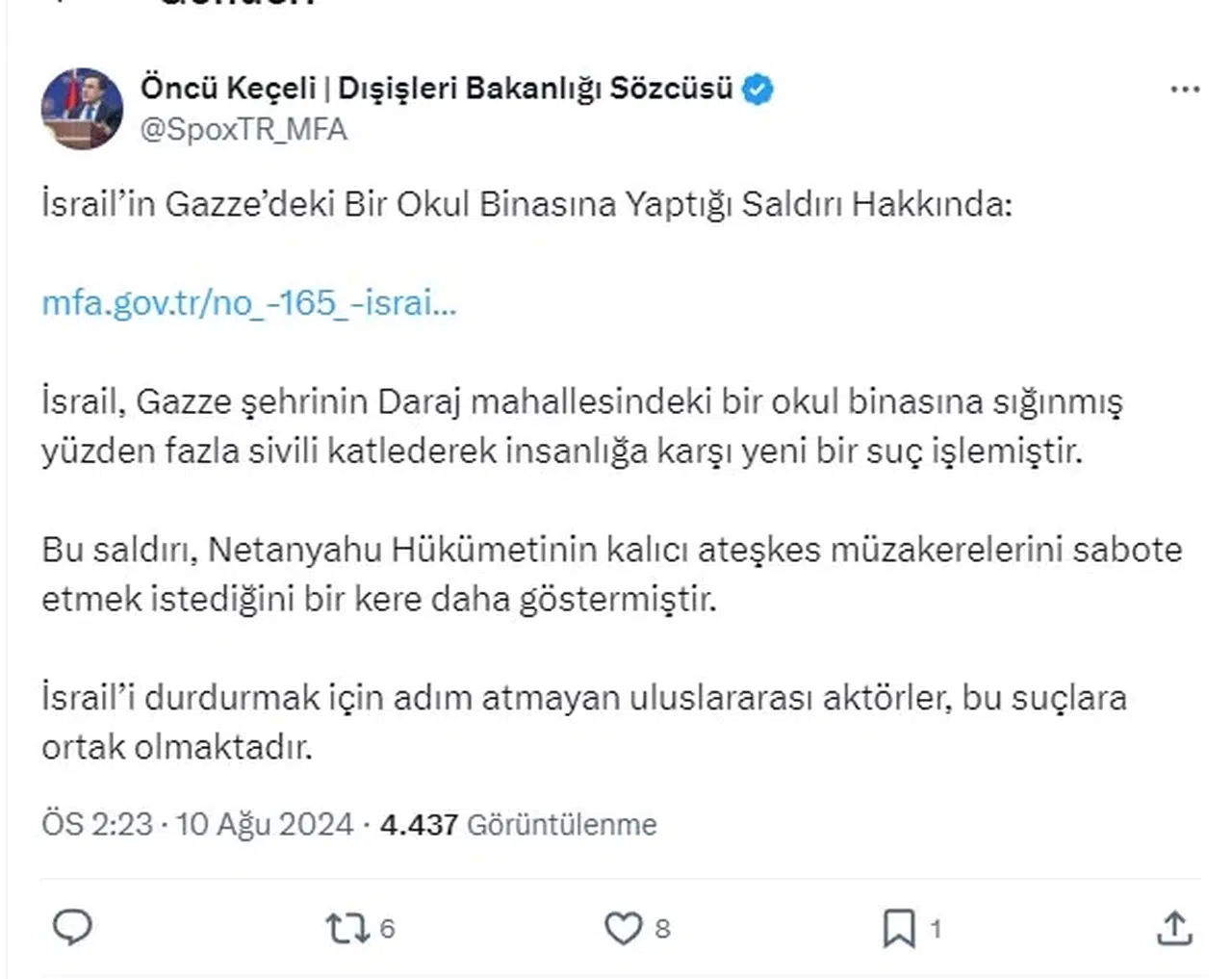This screenshot has height=979, width=1232.
Task: Click the bookmark count number 1
Action: 936,928
